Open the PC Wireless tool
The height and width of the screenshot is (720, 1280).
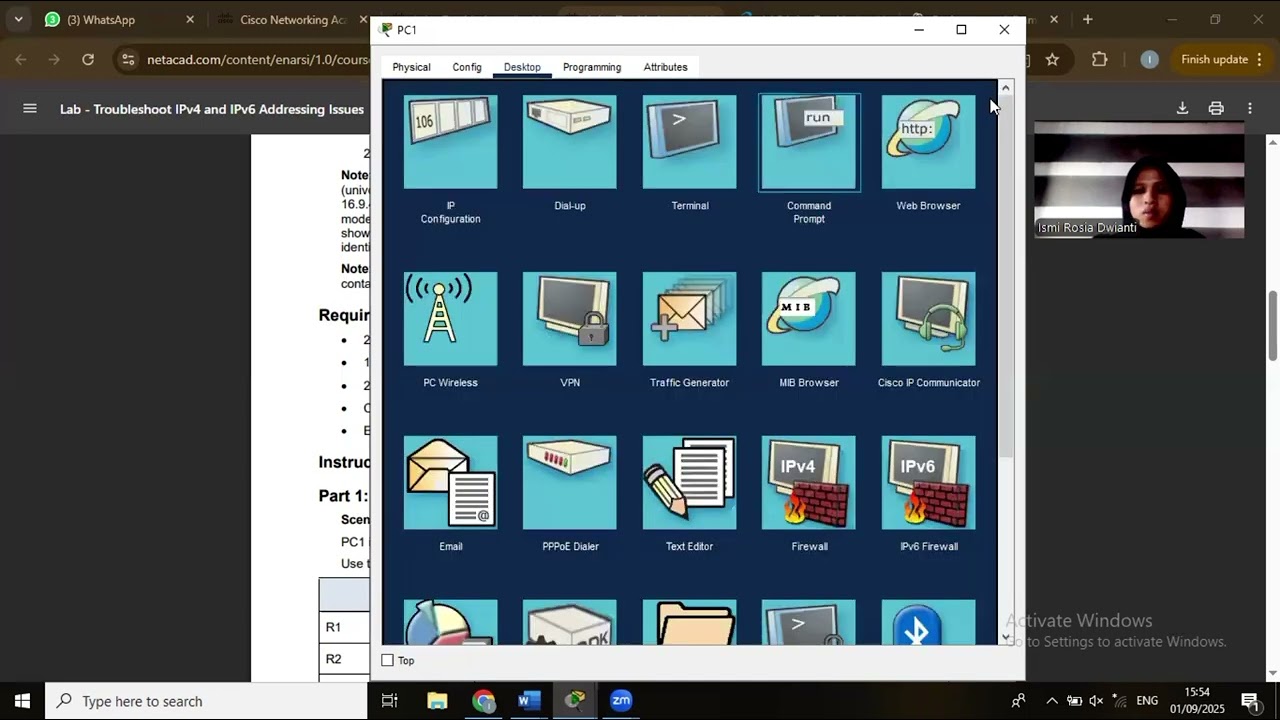[450, 319]
